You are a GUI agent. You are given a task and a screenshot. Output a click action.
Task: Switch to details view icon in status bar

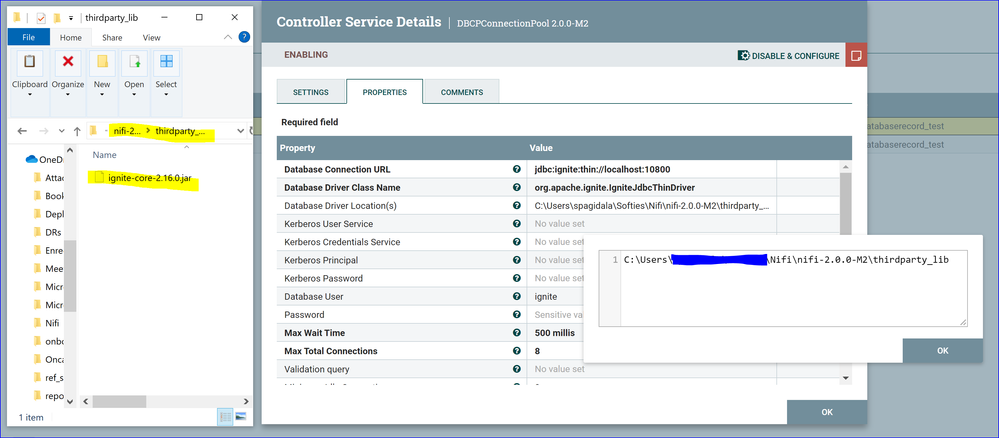pyautogui.click(x=225, y=416)
